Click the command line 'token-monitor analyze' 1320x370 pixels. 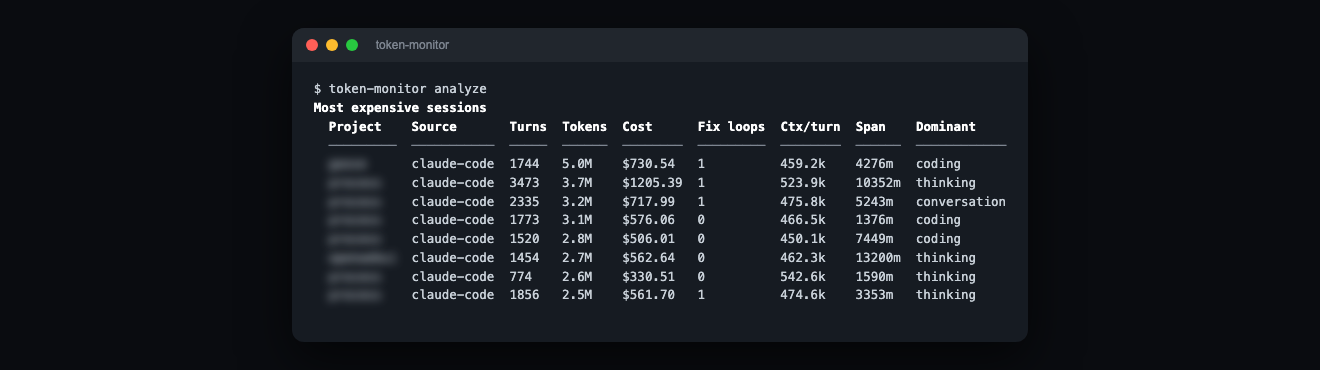[408, 89]
